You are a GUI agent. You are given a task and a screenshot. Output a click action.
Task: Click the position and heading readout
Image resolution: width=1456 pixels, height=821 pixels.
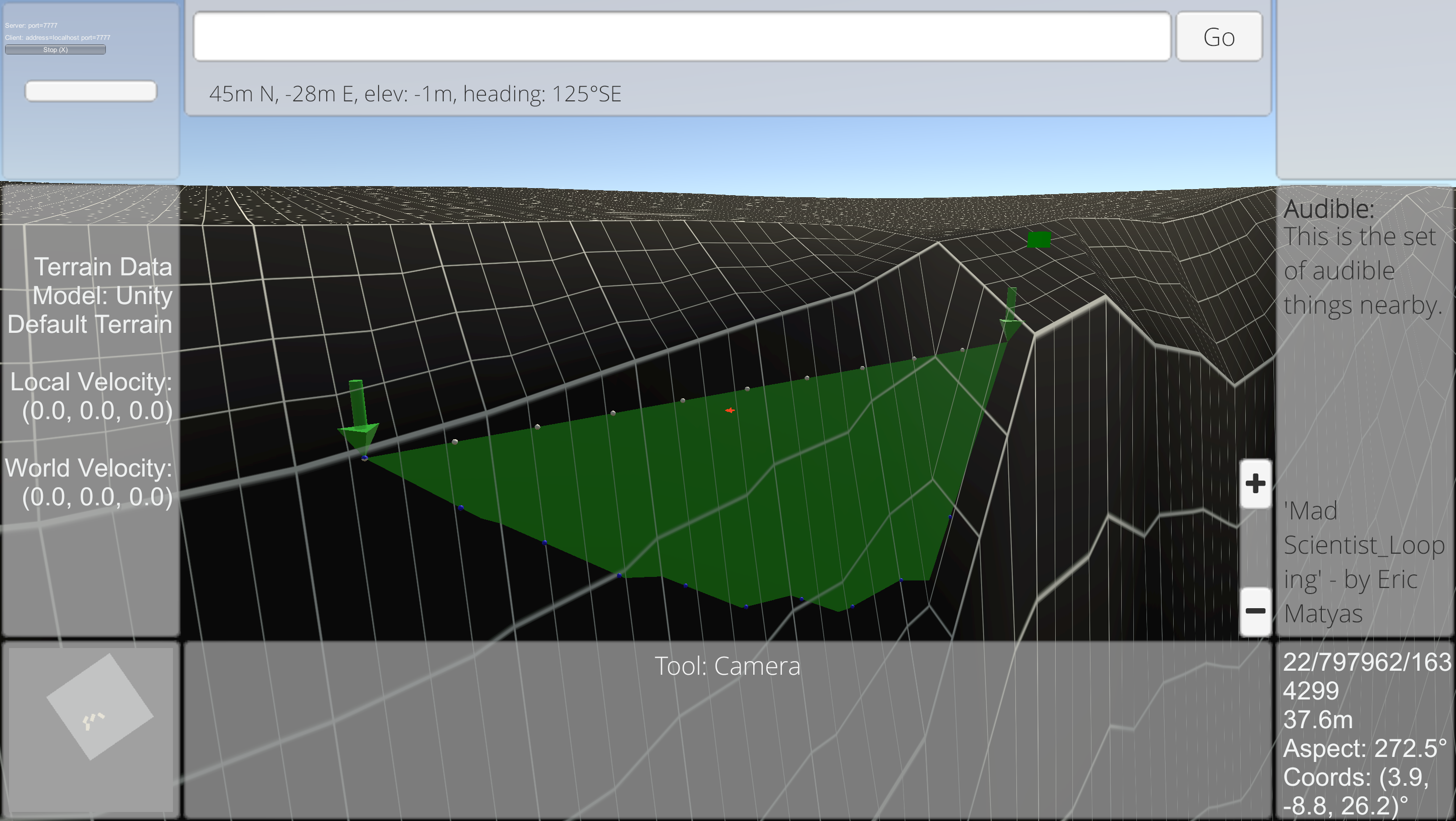pos(415,94)
